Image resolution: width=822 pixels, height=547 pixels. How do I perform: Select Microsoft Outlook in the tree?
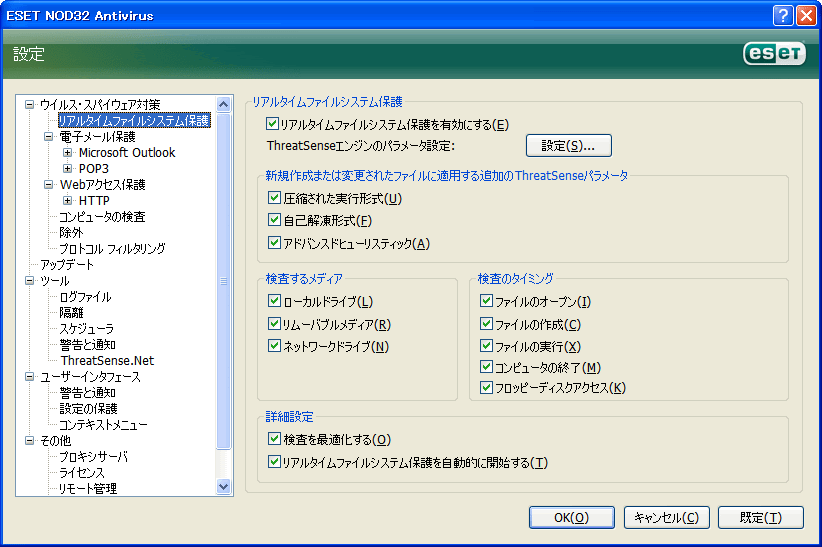tap(127, 153)
